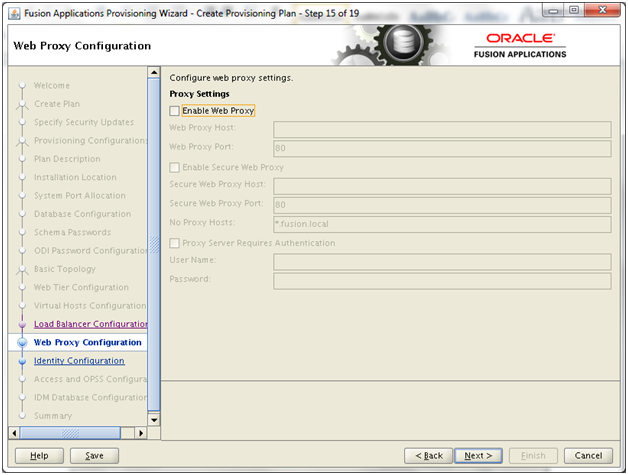Viewport: 628px width, 475px height.
Task: Save the provisioning plan
Action: click(x=94, y=456)
